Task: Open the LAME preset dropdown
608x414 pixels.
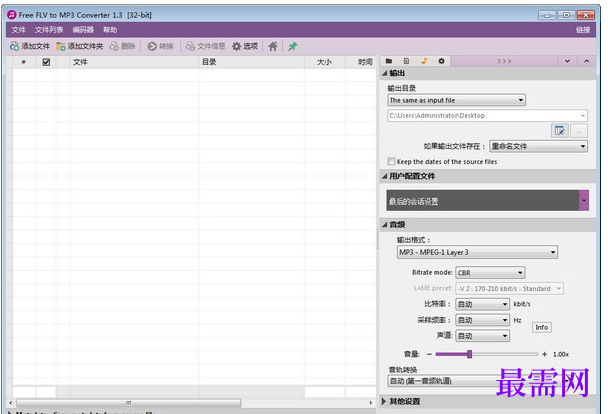Action: click(510, 288)
